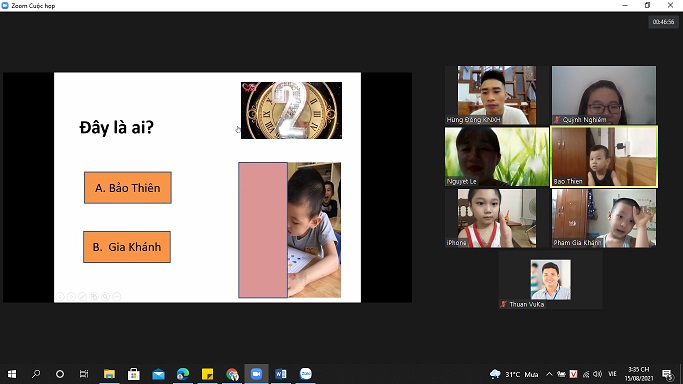The width and height of the screenshot is (683, 384).
Task: Select the Zoom meeting taskbar icon
Action: pyautogui.click(x=256, y=374)
